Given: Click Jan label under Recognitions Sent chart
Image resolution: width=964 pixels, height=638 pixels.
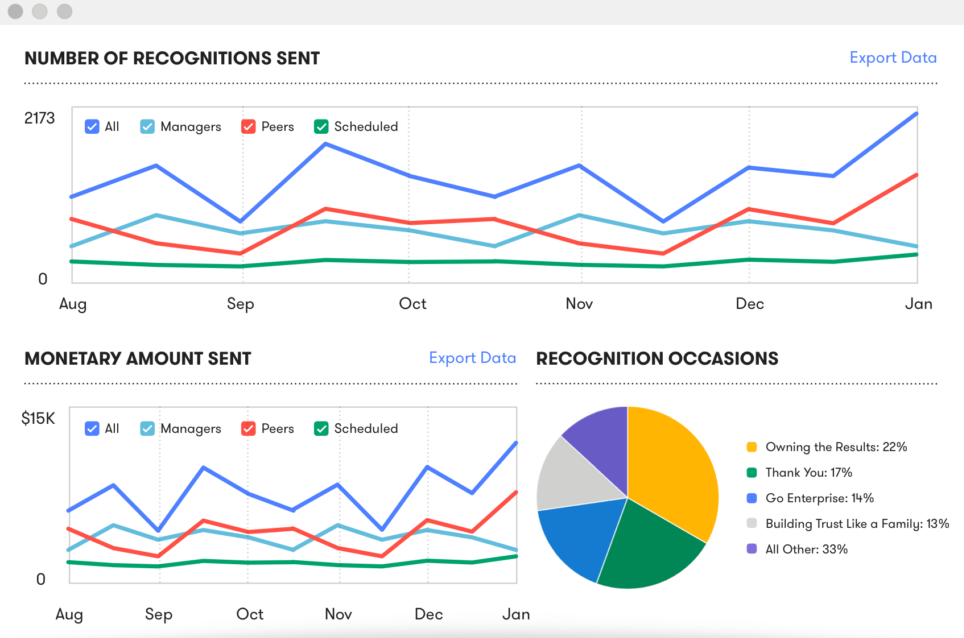Looking at the screenshot, I should pyautogui.click(x=919, y=304).
